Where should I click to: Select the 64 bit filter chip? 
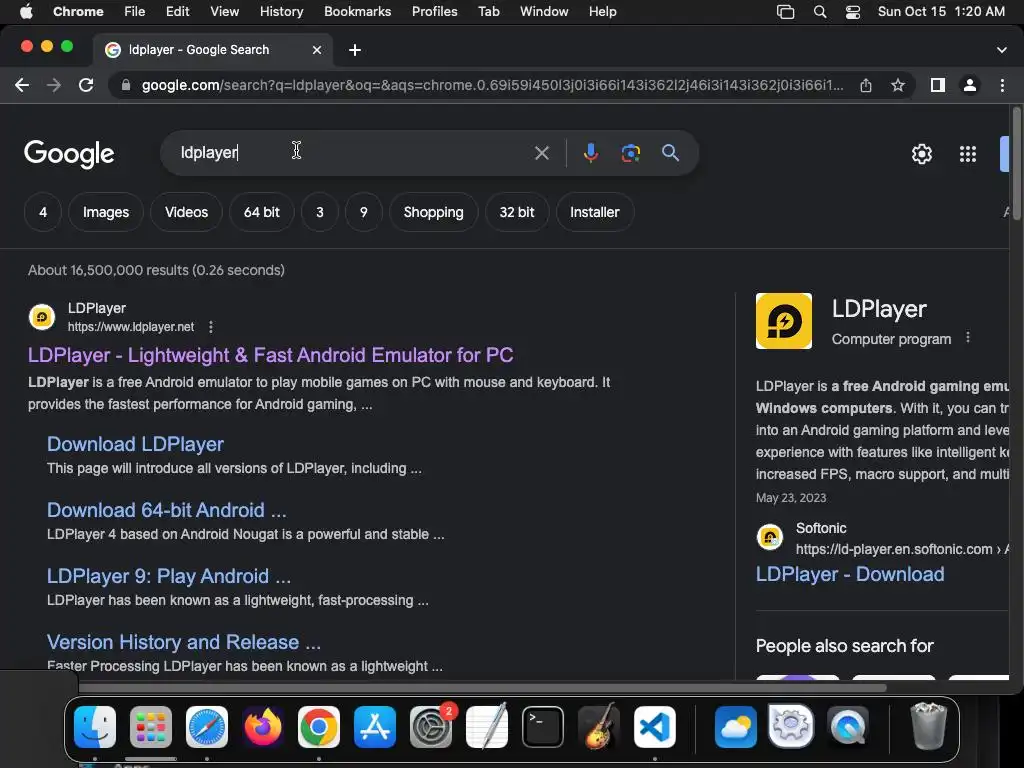point(261,212)
